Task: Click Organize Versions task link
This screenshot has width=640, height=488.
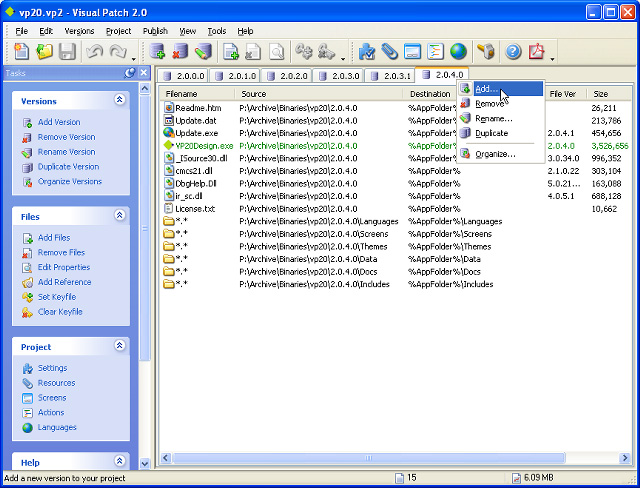Action: (x=69, y=181)
